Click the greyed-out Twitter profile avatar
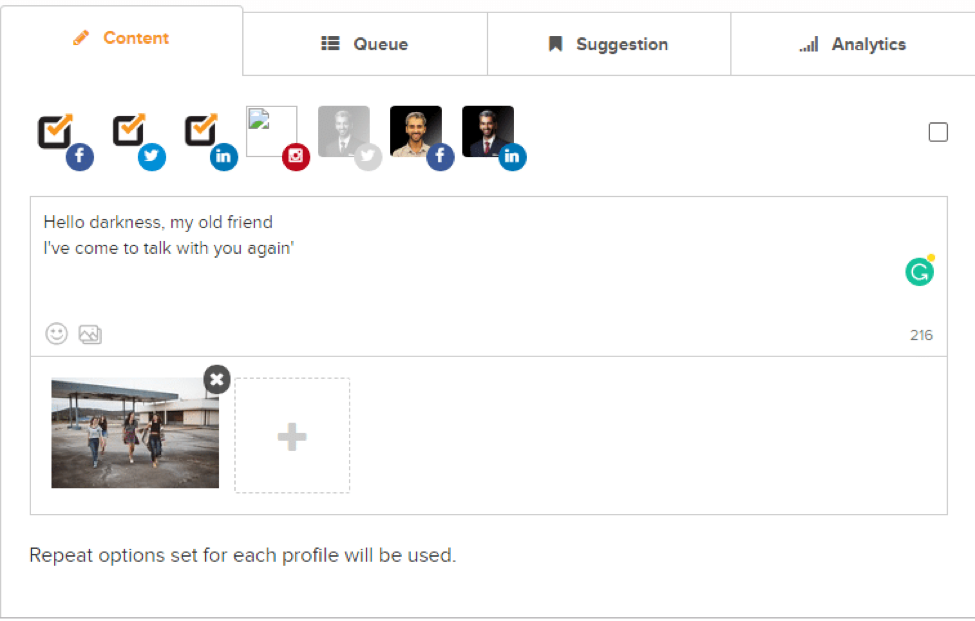This screenshot has width=975, height=621. (343, 132)
